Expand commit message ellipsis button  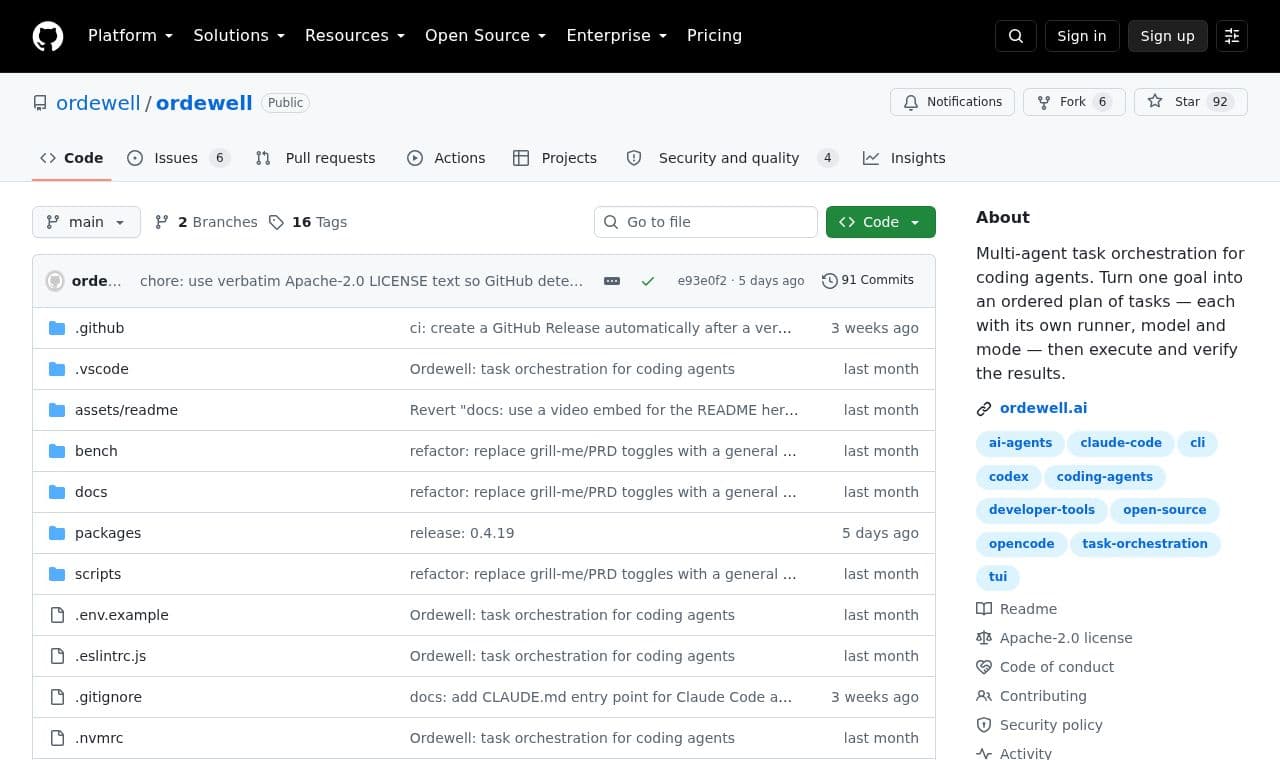[x=612, y=281]
